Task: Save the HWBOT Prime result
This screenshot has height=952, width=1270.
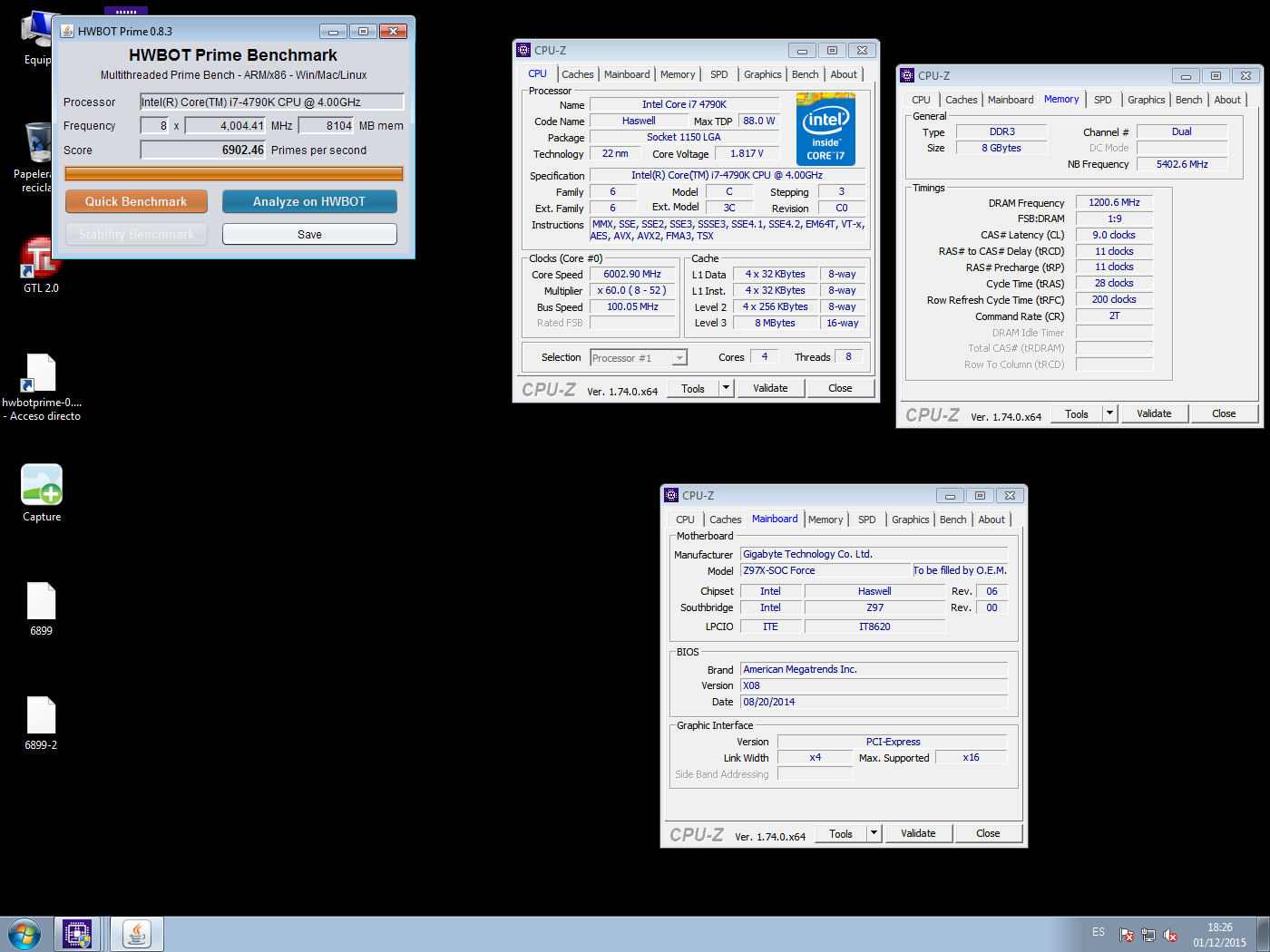Action: [309, 234]
